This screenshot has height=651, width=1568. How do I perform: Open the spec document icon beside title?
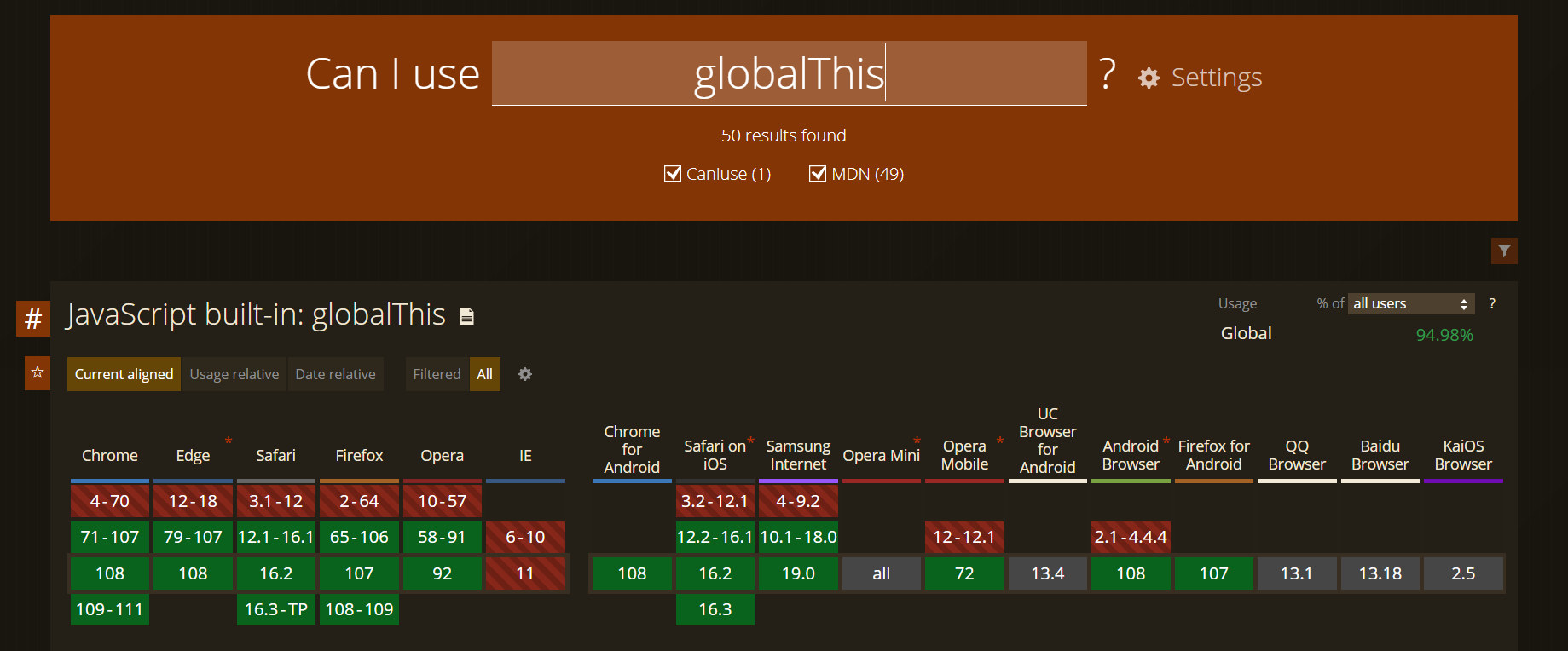click(x=466, y=316)
